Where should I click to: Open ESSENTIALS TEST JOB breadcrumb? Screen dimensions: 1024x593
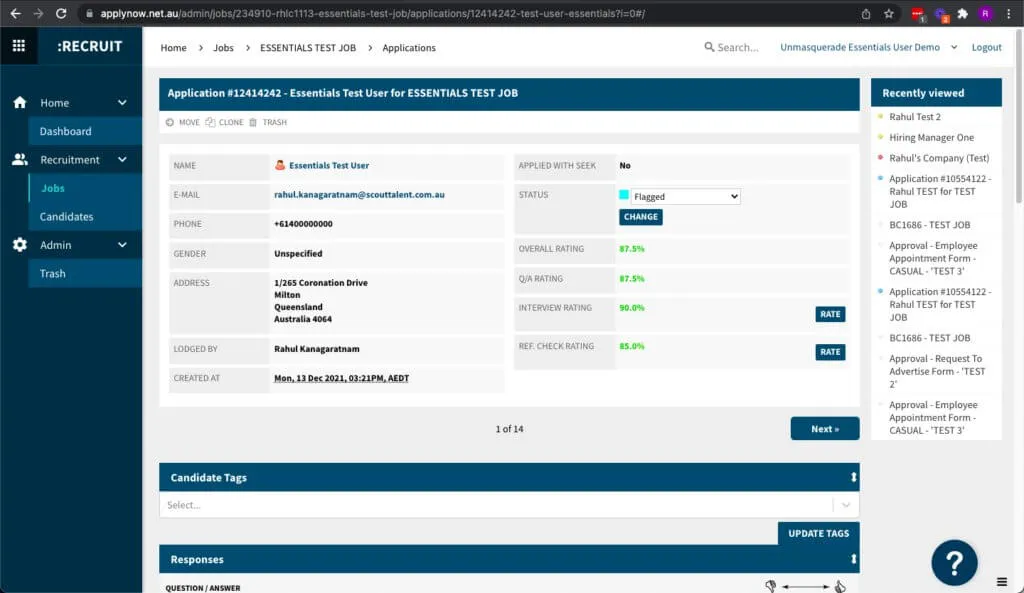pyautogui.click(x=308, y=48)
